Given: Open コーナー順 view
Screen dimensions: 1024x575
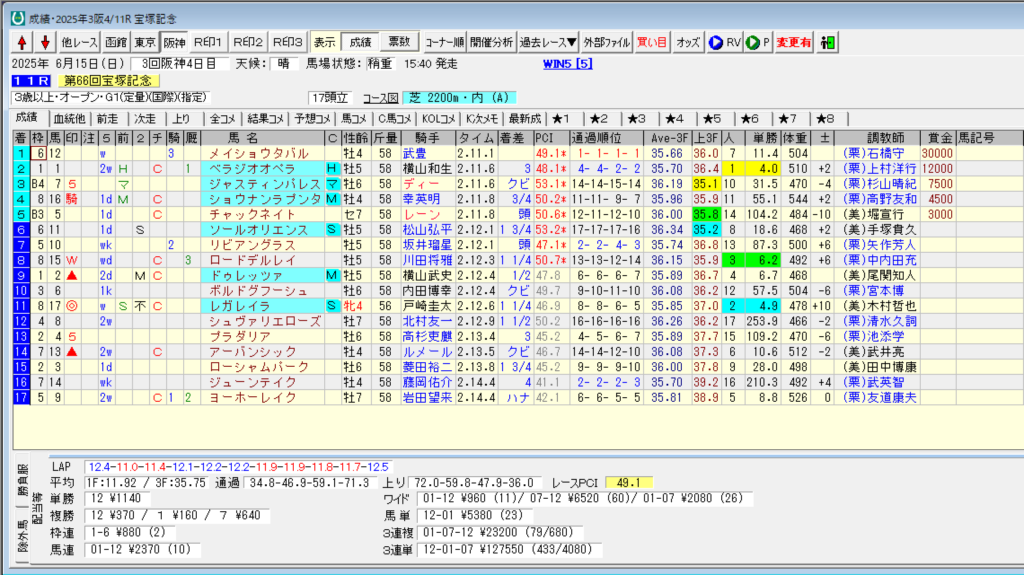Looking at the screenshot, I should pos(444,42).
